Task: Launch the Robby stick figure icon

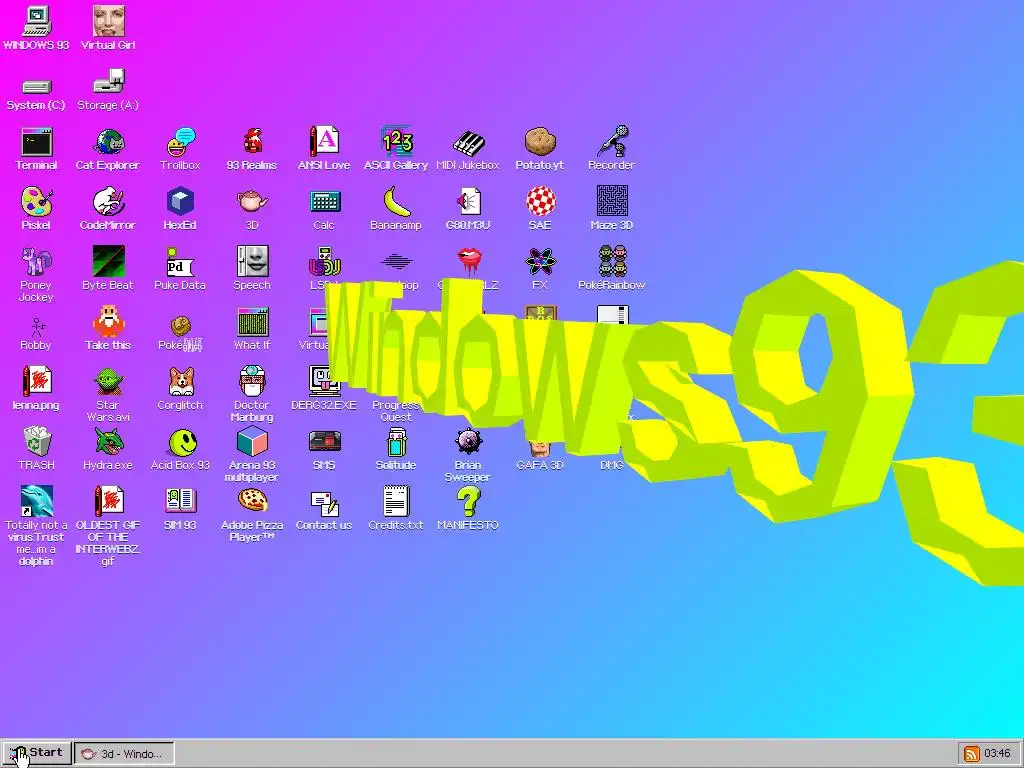Action: tap(37, 327)
